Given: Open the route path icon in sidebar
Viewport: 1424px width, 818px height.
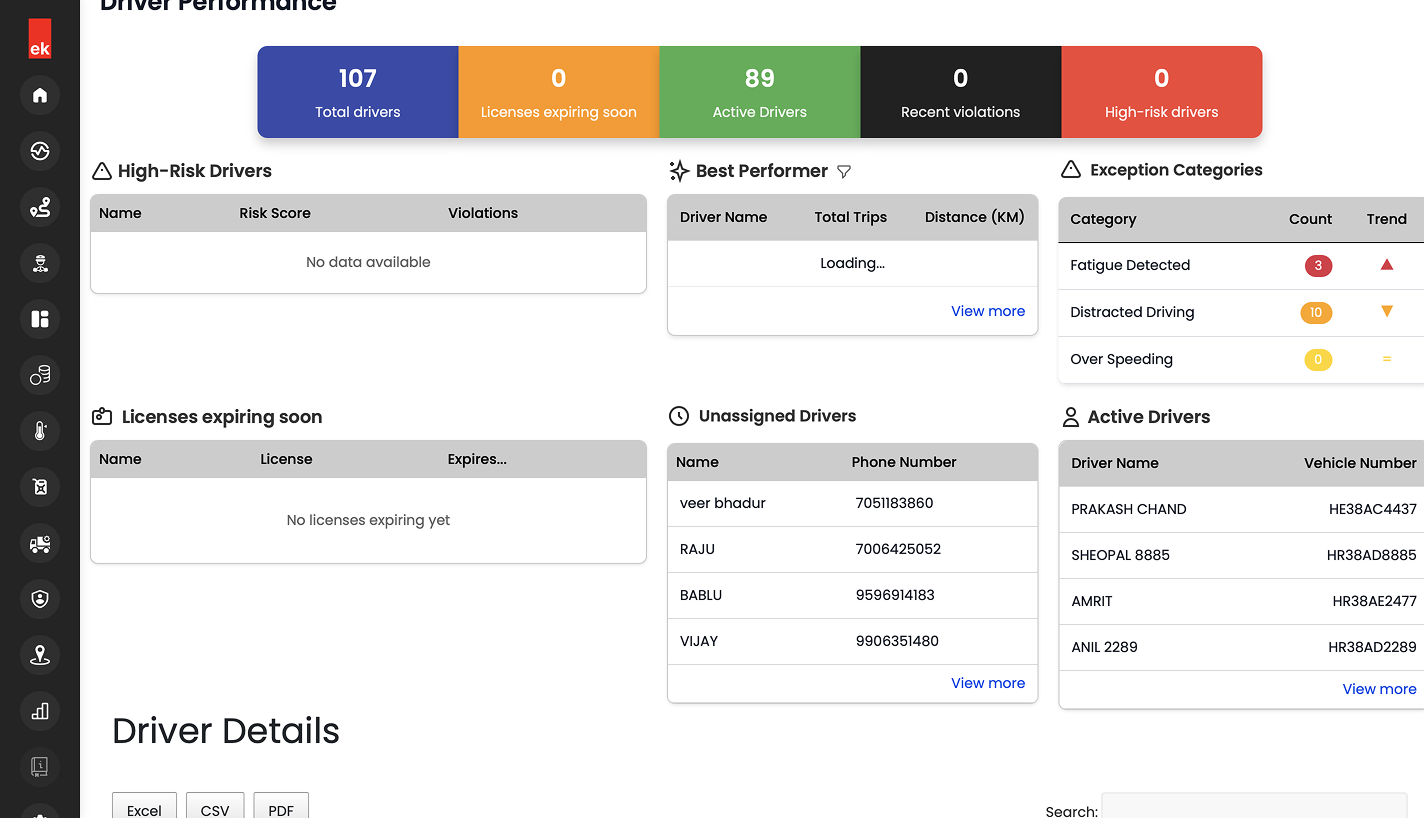Looking at the screenshot, I should pyautogui.click(x=40, y=207).
